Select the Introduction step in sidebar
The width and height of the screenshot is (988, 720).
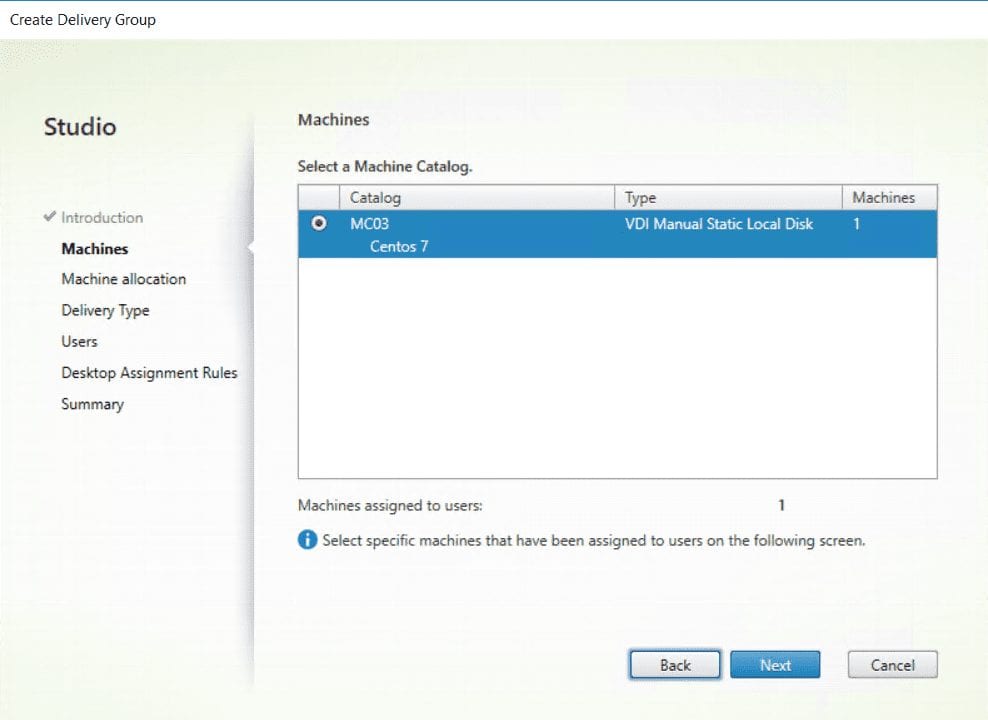(x=100, y=217)
